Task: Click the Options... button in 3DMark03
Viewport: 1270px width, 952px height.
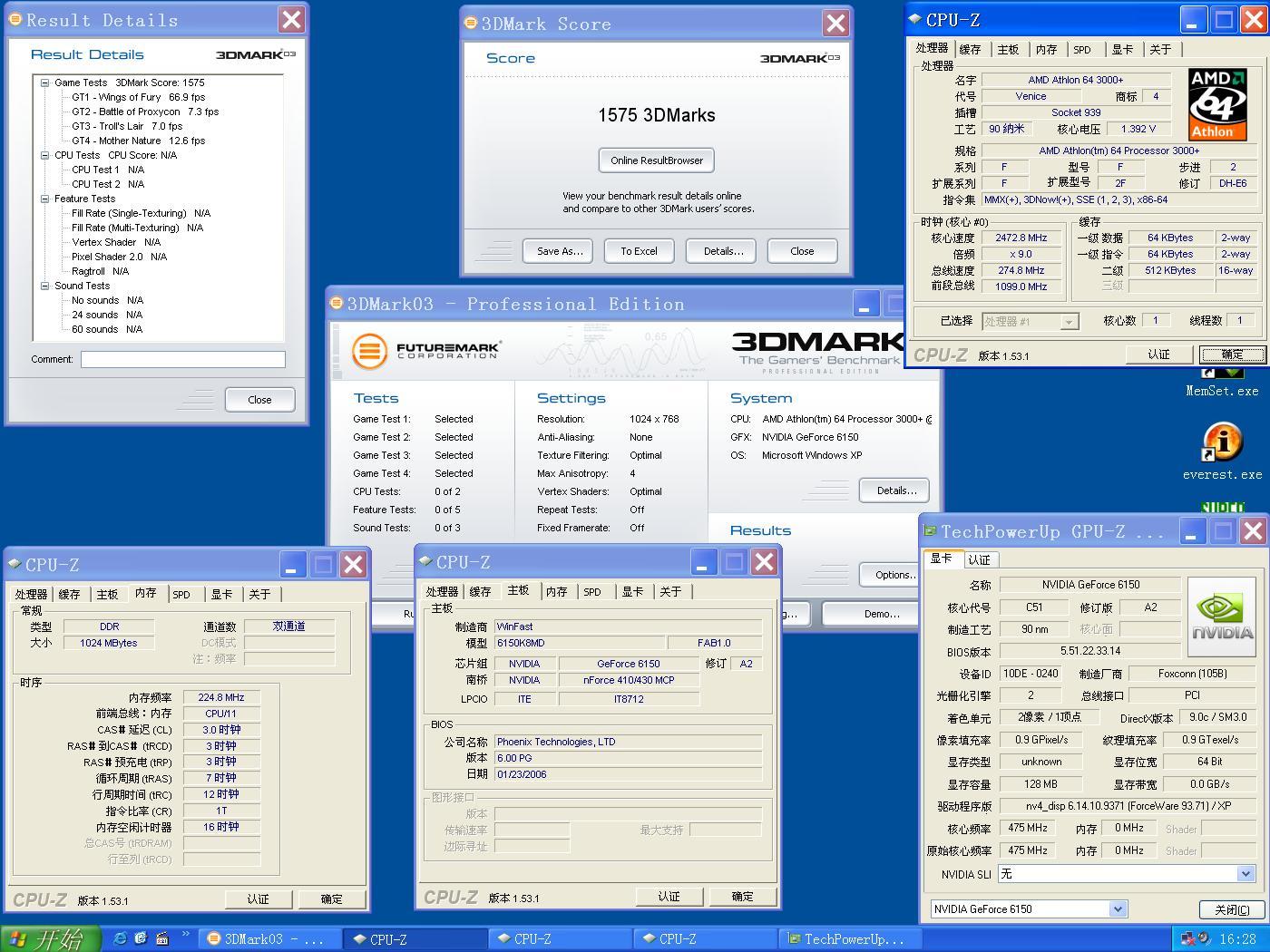Action: click(x=890, y=575)
